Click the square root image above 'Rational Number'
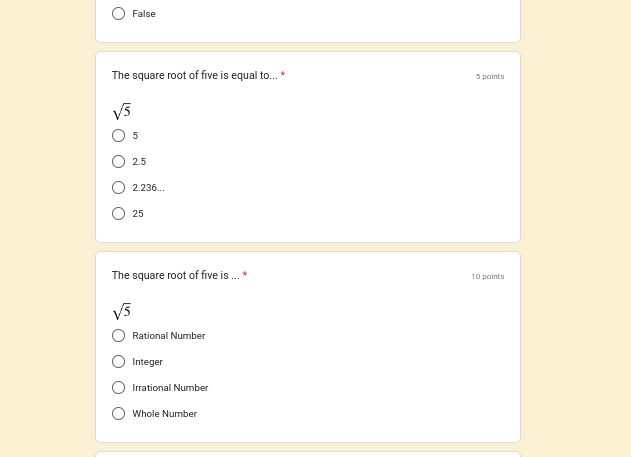This screenshot has height=457, width=631. (x=122, y=311)
